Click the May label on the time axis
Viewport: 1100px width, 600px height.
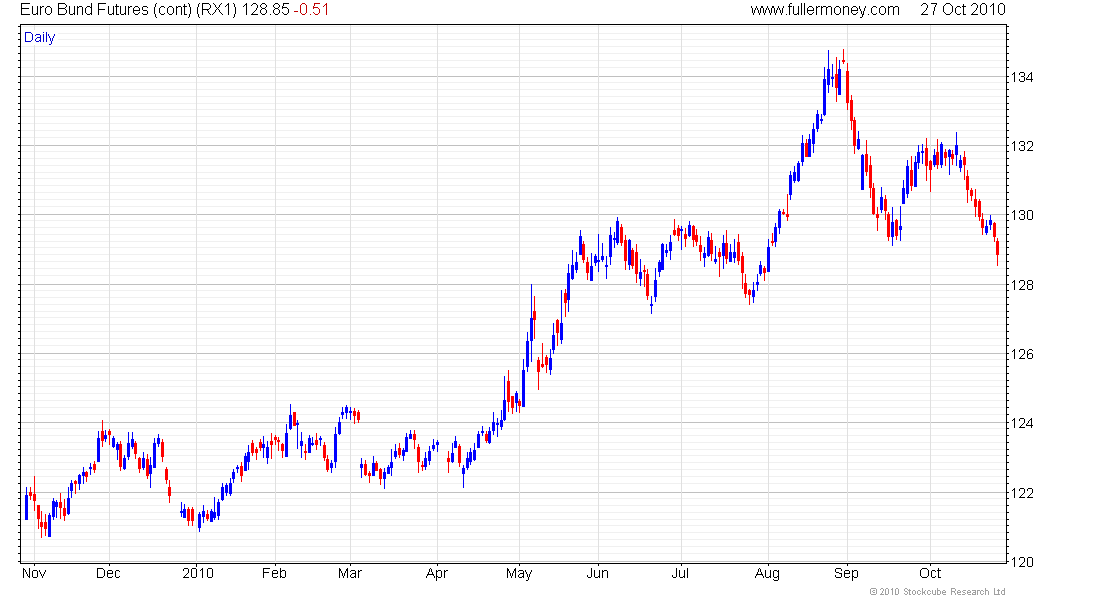[519, 573]
